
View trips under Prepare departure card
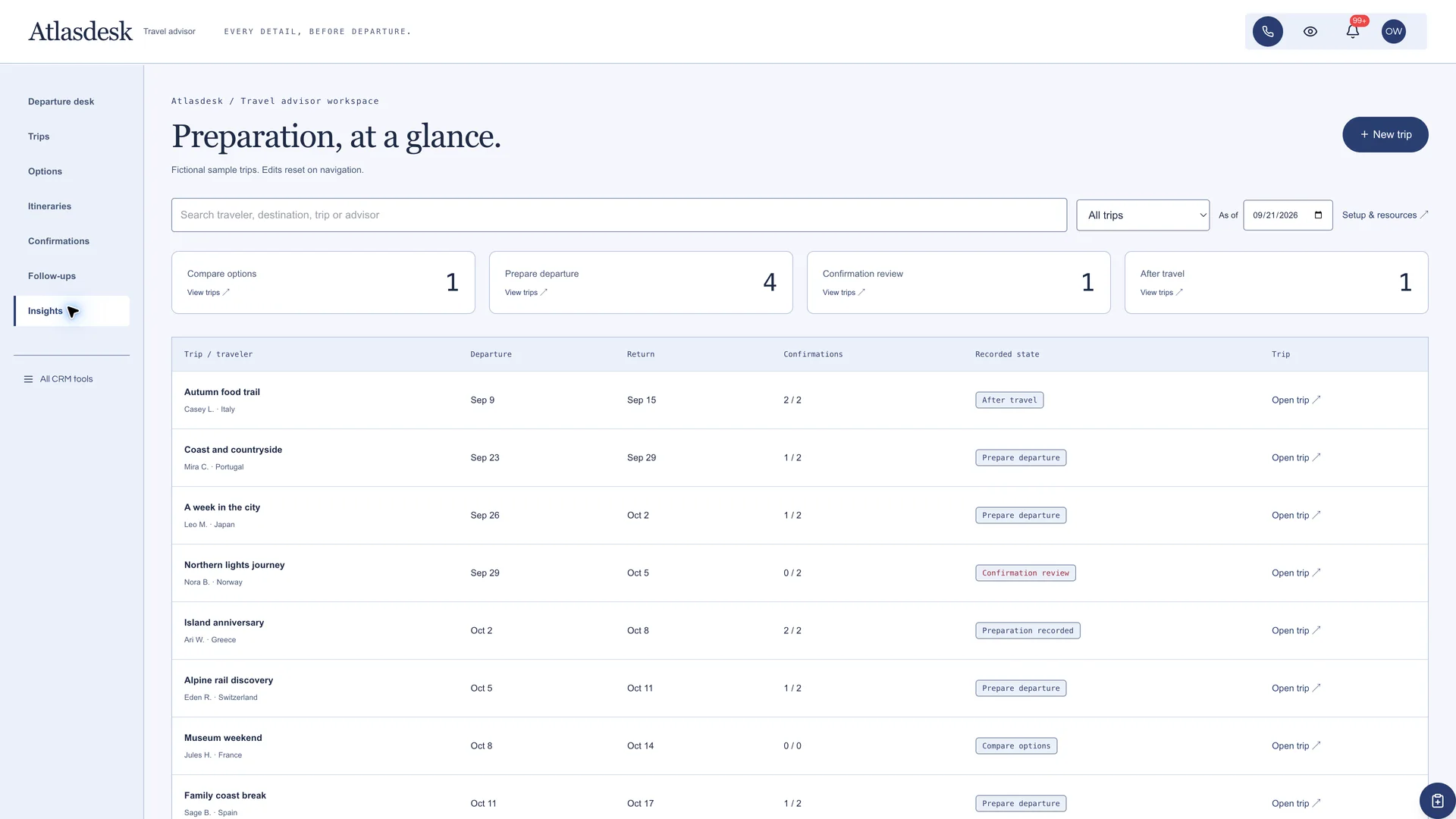(526, 293)
